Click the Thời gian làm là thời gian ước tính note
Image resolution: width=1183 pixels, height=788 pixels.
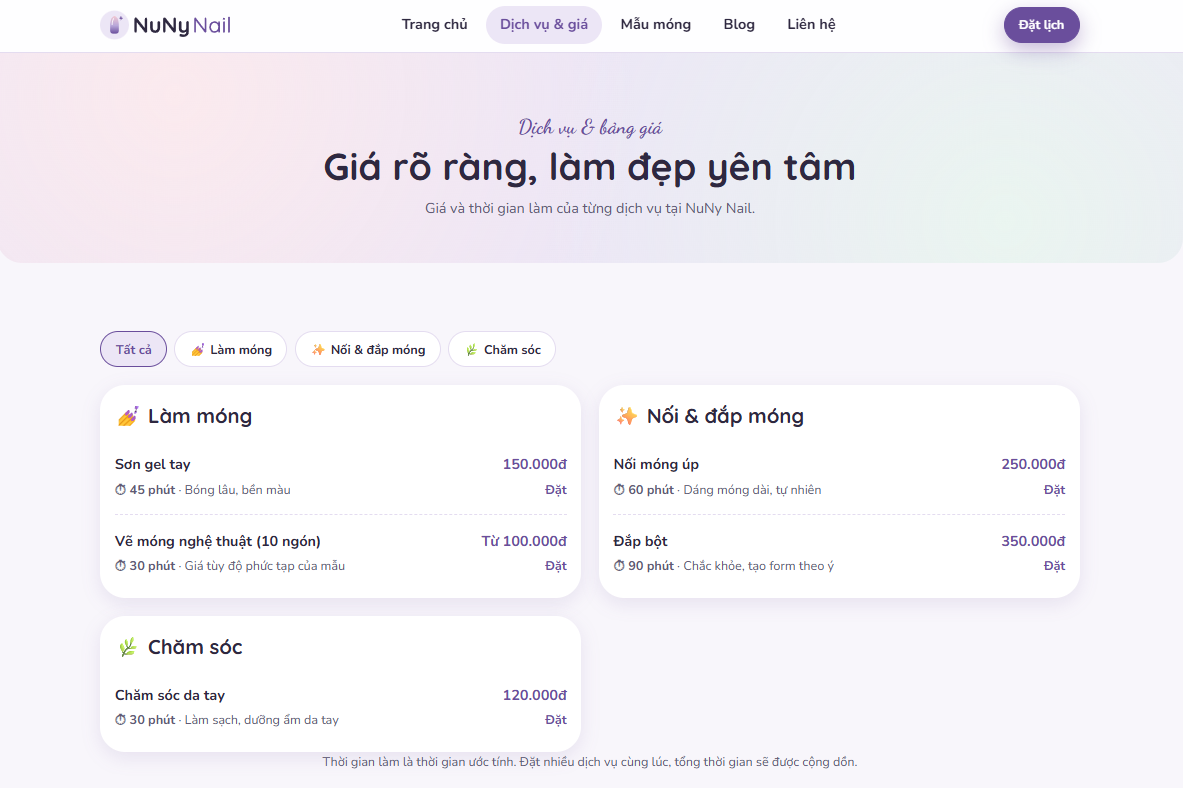590,762
